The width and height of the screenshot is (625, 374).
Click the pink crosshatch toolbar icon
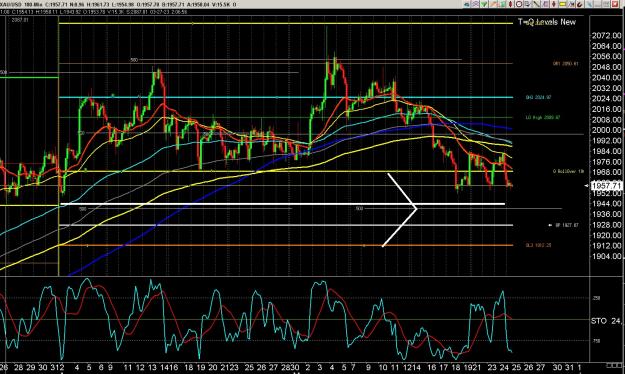[x=476, y=4]
